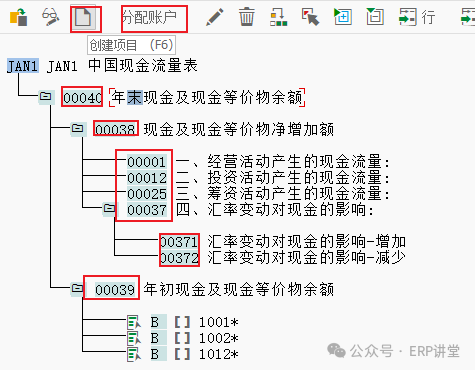Select node 00001 经营活动产生的现金流量
Image resolution: width=475 pixels, height=370 pixels.
[x=258, y=162]
